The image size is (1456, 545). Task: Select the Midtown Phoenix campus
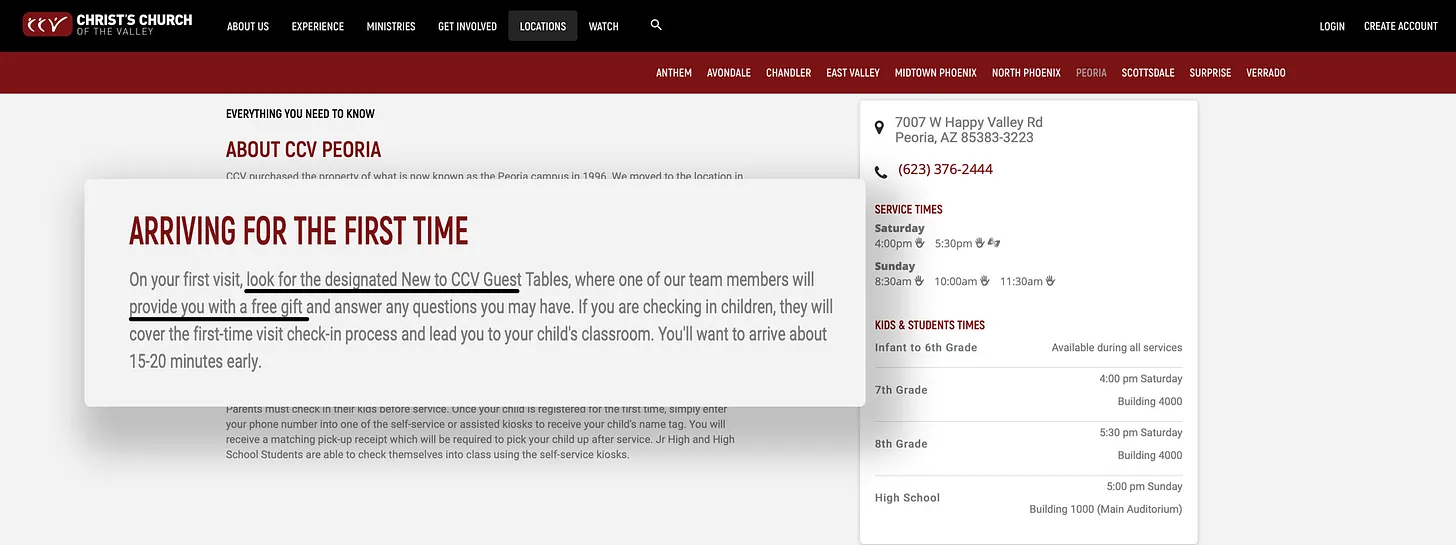coord(936,73)
